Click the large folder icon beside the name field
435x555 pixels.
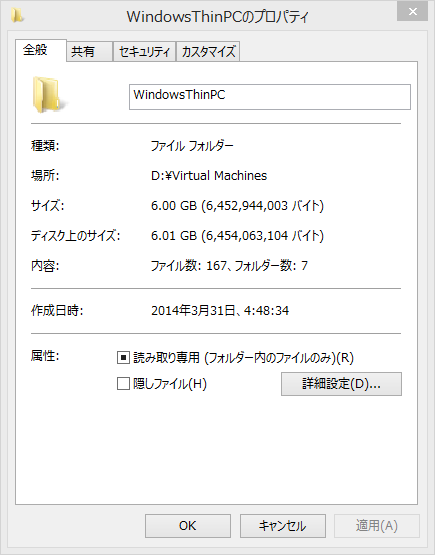(49, 95)
